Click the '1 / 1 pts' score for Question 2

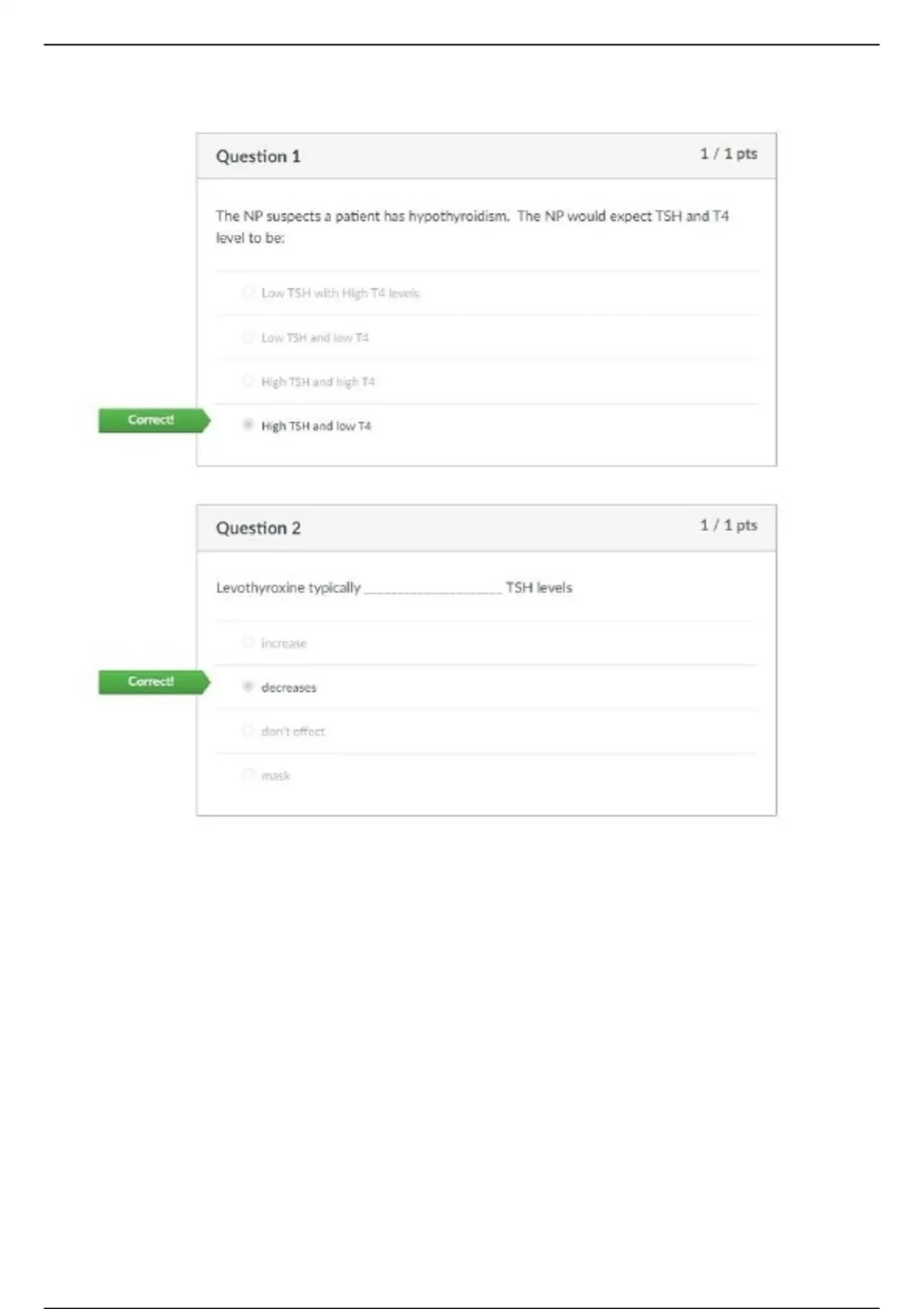[x=728, y=525]
